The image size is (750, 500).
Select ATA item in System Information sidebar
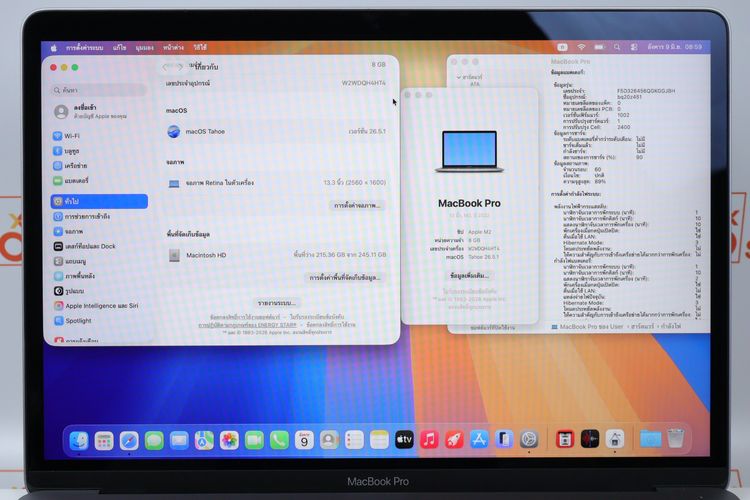pos(474,84)
